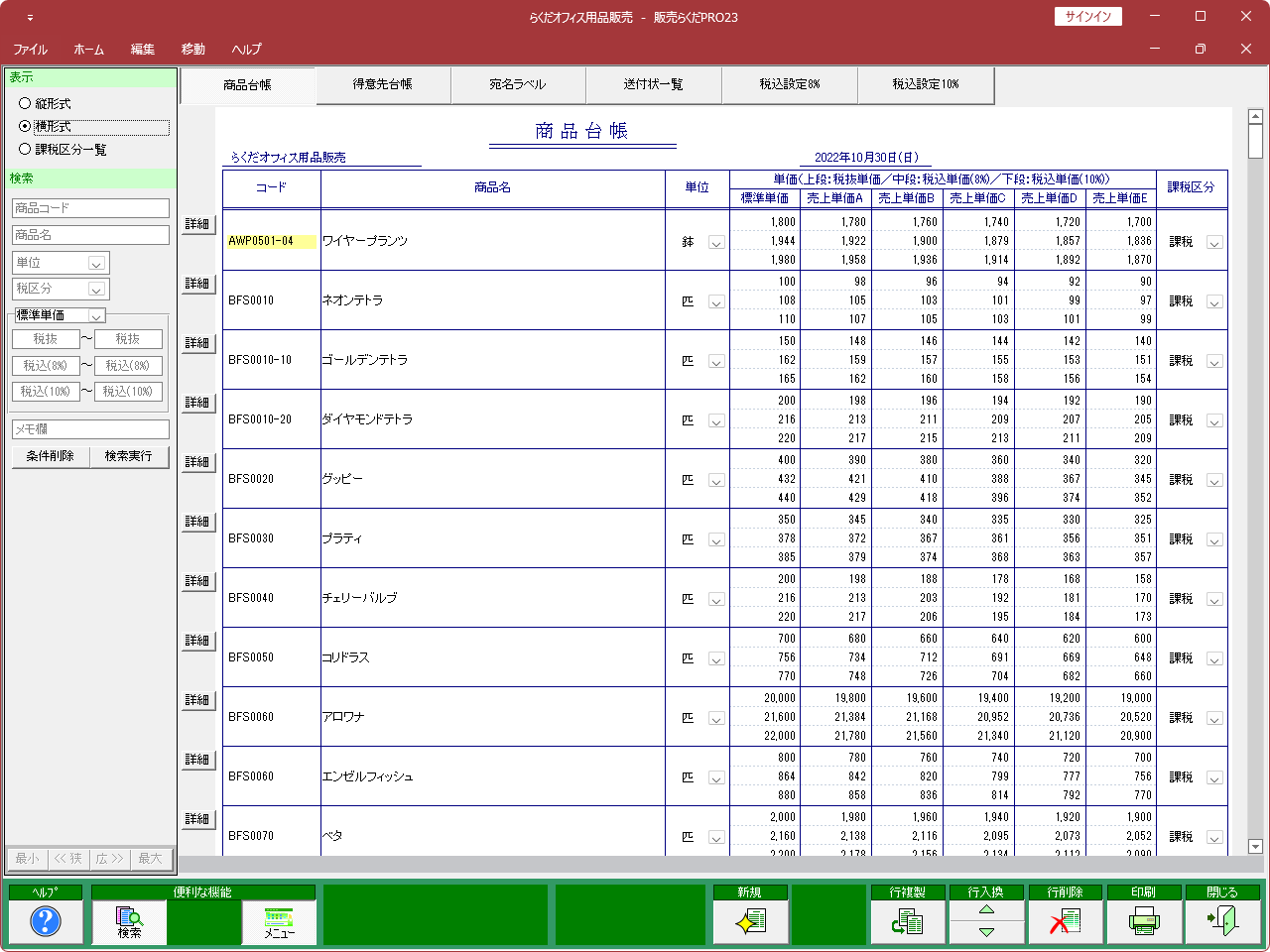Switch to the 得意先台帳 tab
The width and height of the screenshot is (1270, 952).
(383, 84)
